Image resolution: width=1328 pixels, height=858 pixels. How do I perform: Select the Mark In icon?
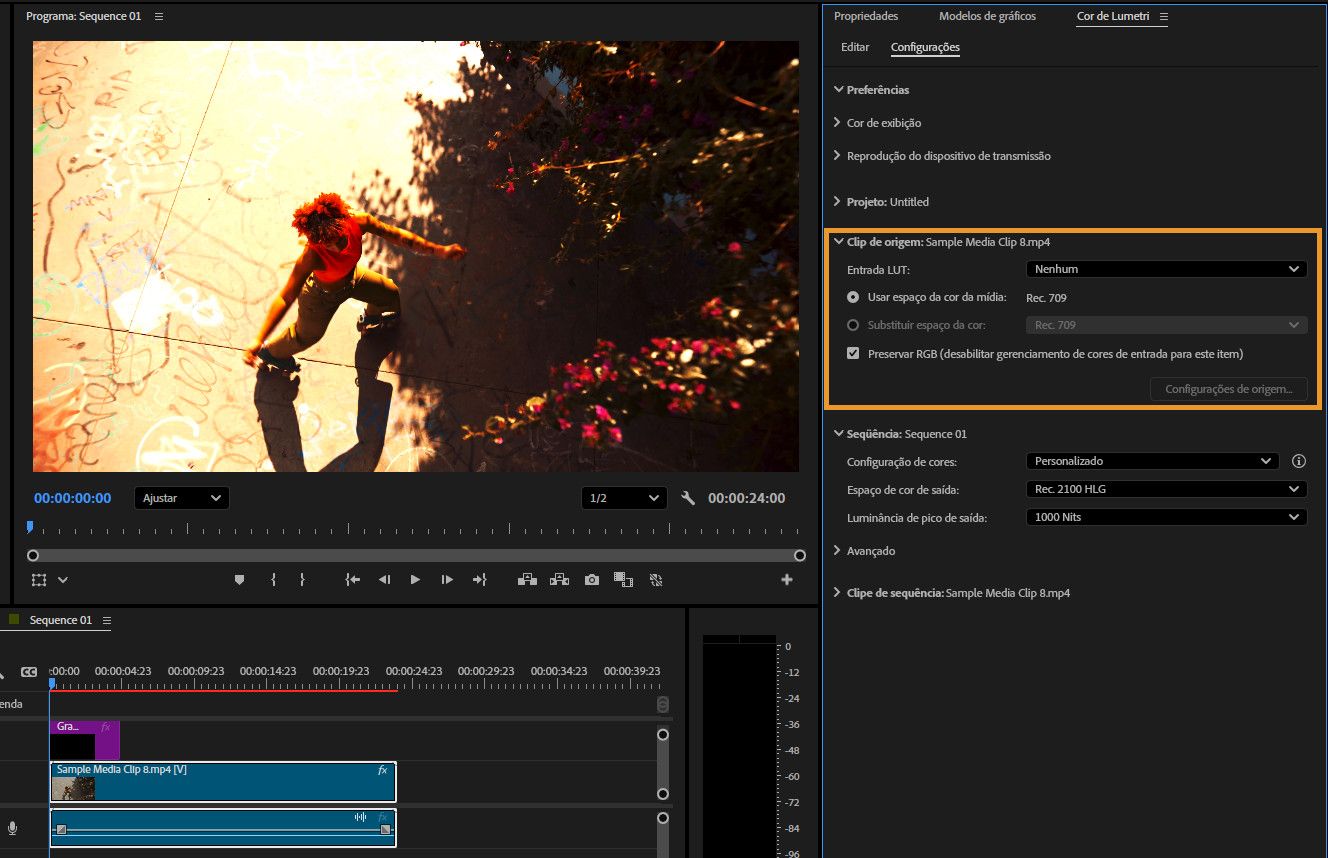272,579
